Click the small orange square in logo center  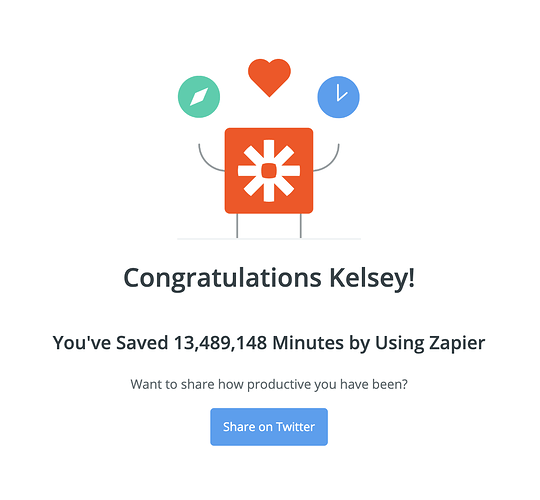coord(269,171)
